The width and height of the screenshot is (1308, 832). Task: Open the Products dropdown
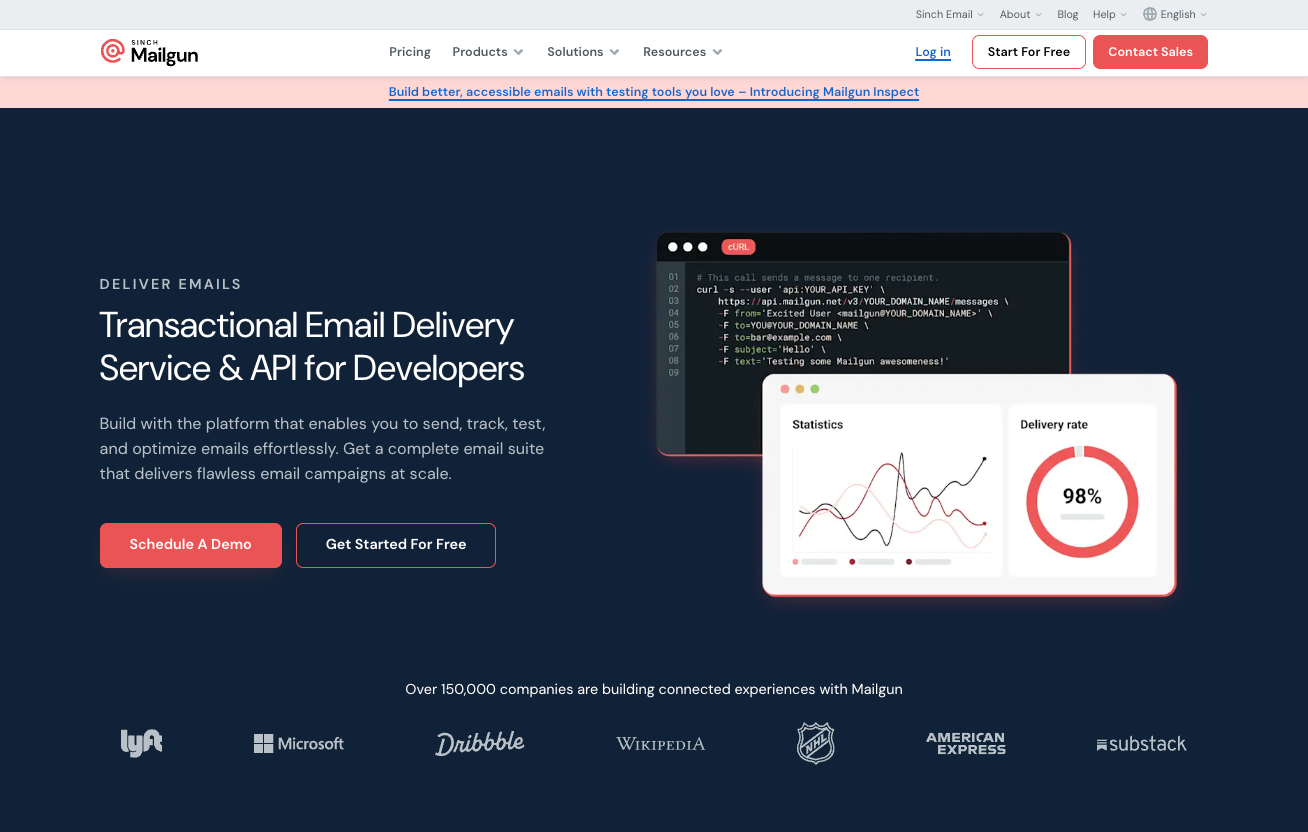[x=487, y=51]
